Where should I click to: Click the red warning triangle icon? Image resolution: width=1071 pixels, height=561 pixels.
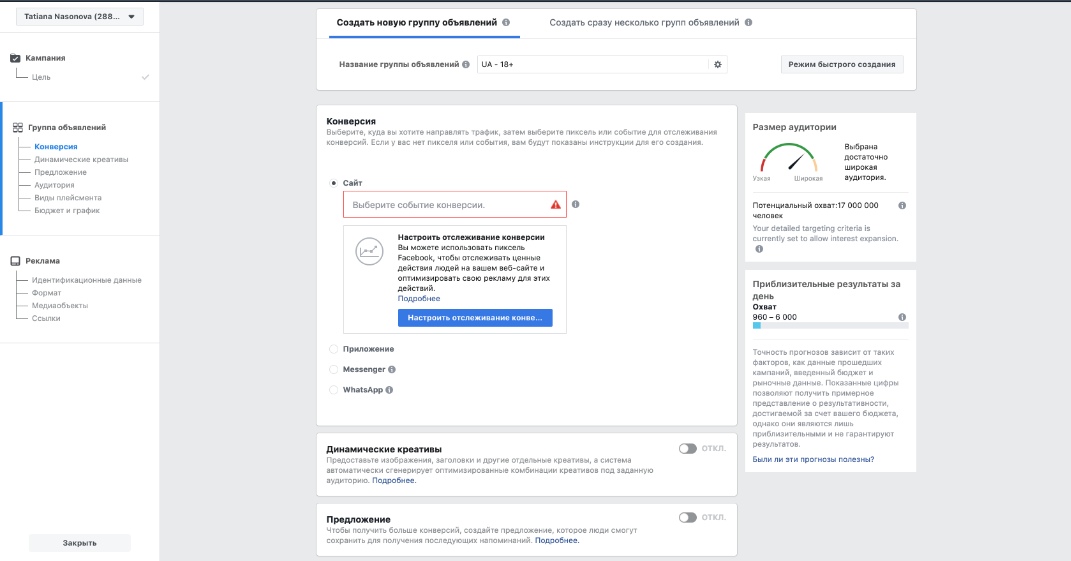pos(555,205)
